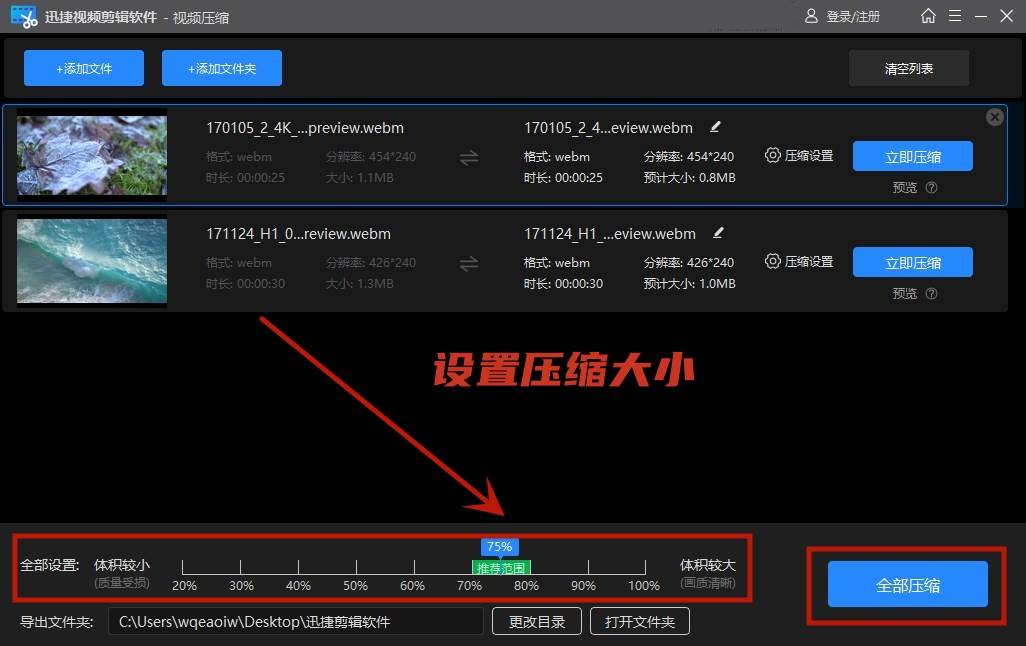Select the ocean wave video thumbnail
The height and width of the screenshot is (646, 1026).
(92, 261)
